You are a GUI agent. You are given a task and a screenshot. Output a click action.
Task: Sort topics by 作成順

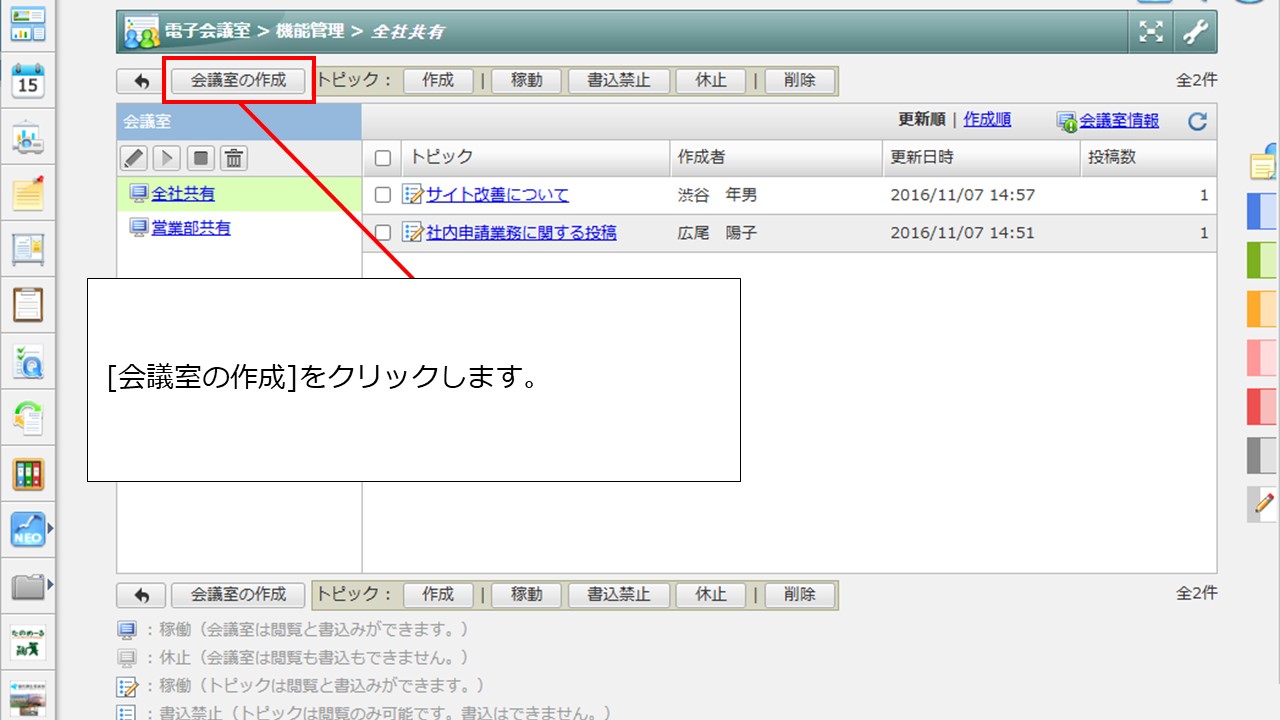[987, 120]
